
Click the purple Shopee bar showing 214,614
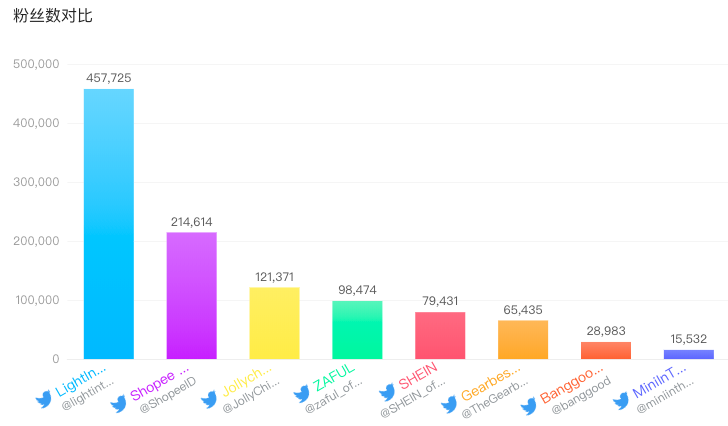(191, 295)
